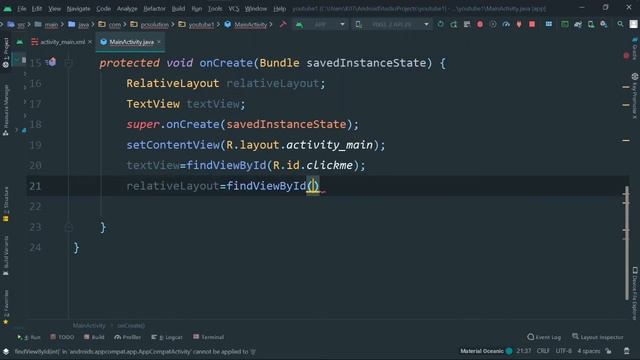This screenshot has height=360, width=640.
Task: Click the '4 spaces' indent status
Action: coord(589,351)
